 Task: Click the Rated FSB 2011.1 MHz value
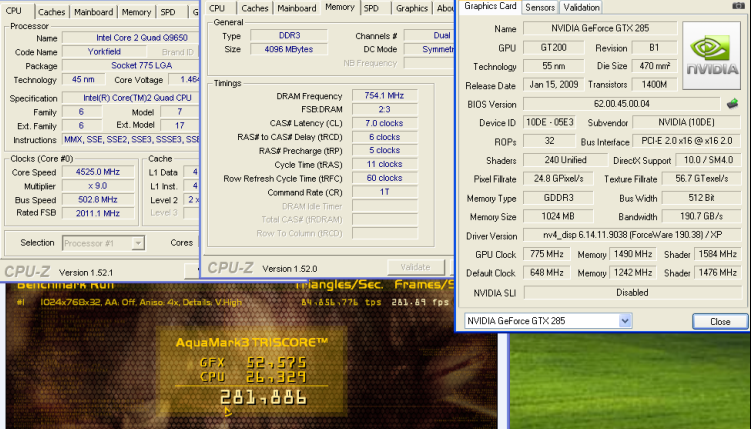point(98,214)
